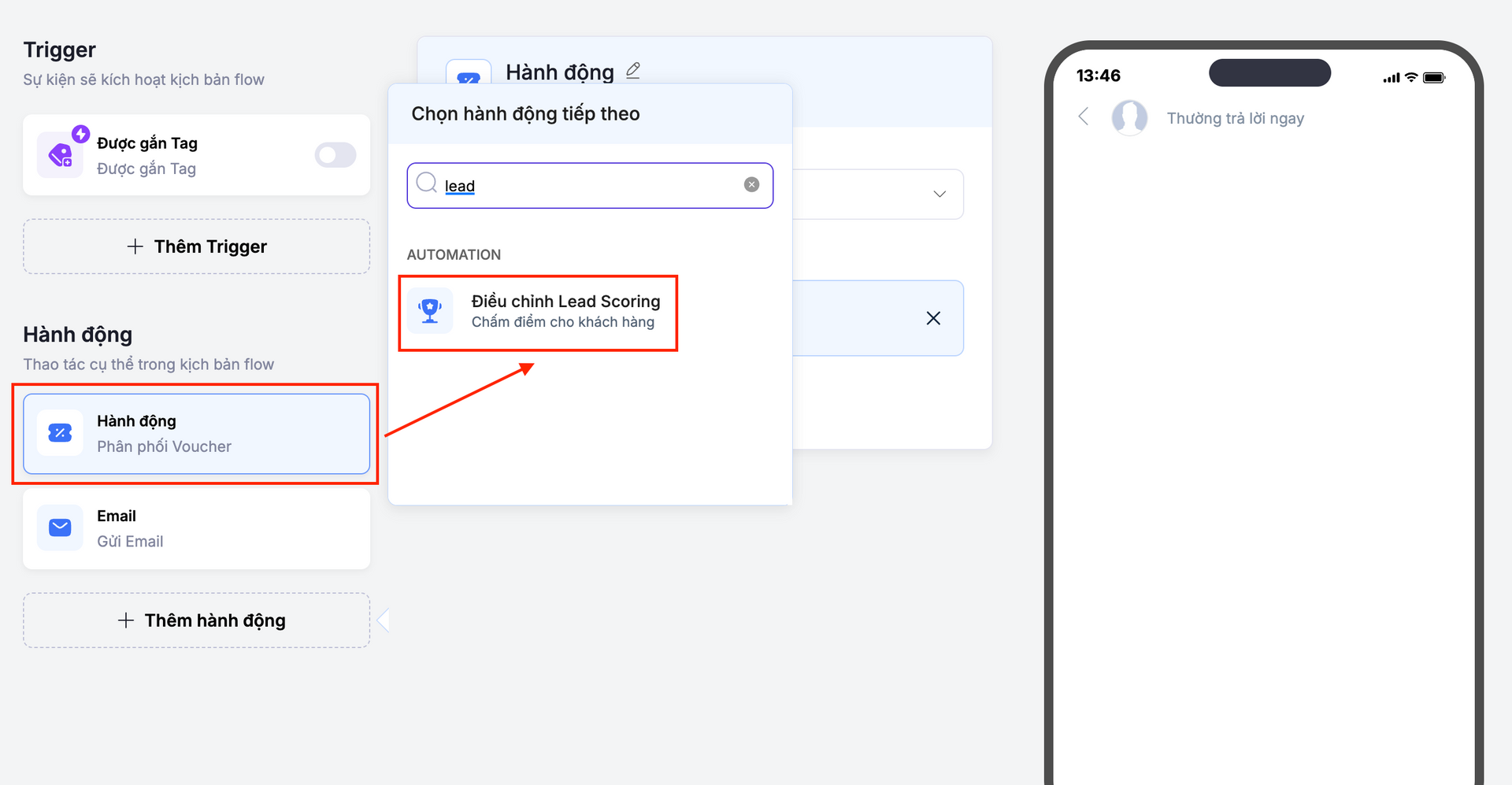The height and width of the screenshot is (785, 1512).
Task: Clear the search text with the x icon
Action: (x=751, y=184)
